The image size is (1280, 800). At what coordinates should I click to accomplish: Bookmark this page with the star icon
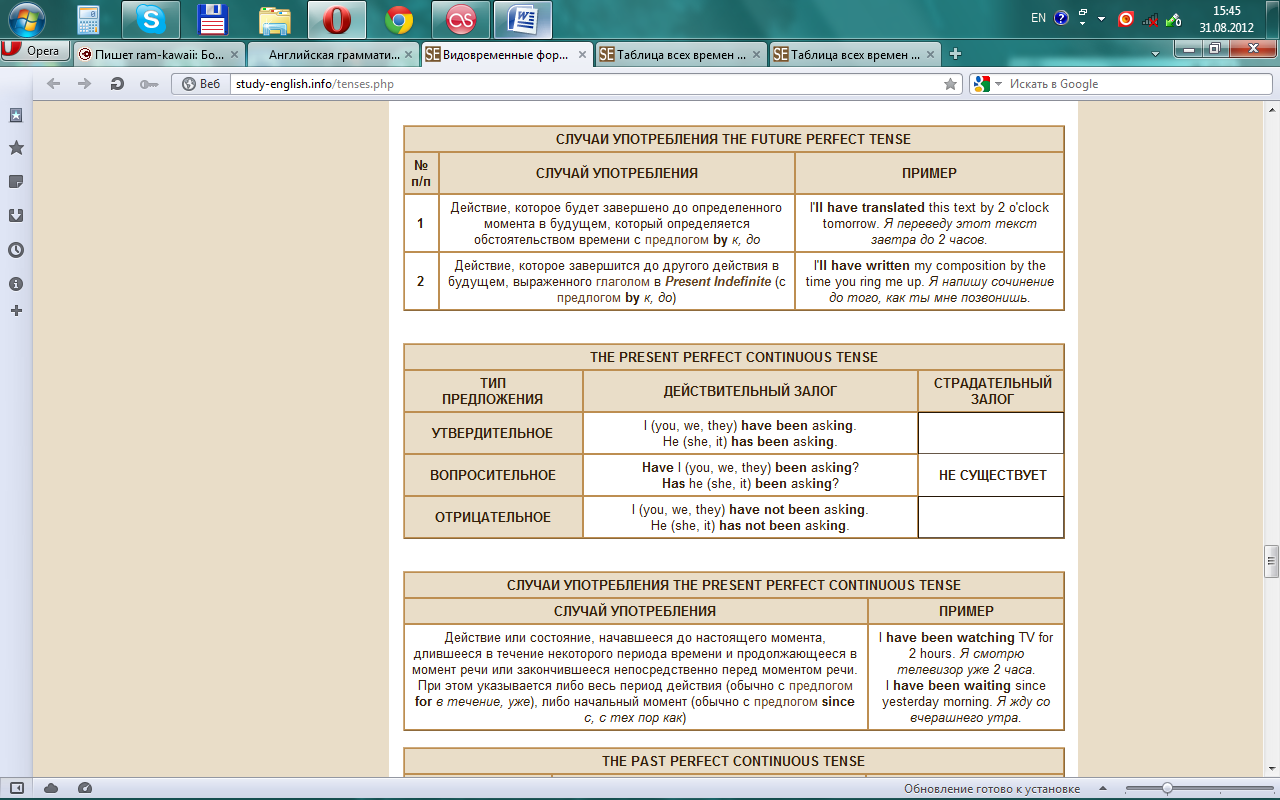(x=951, y=84)
